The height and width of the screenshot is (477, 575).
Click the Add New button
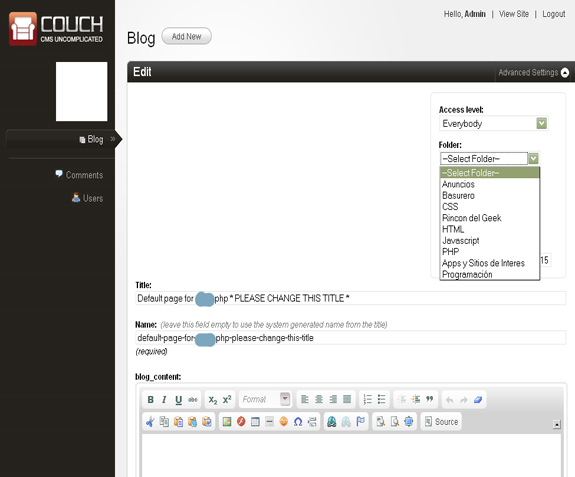186,36
